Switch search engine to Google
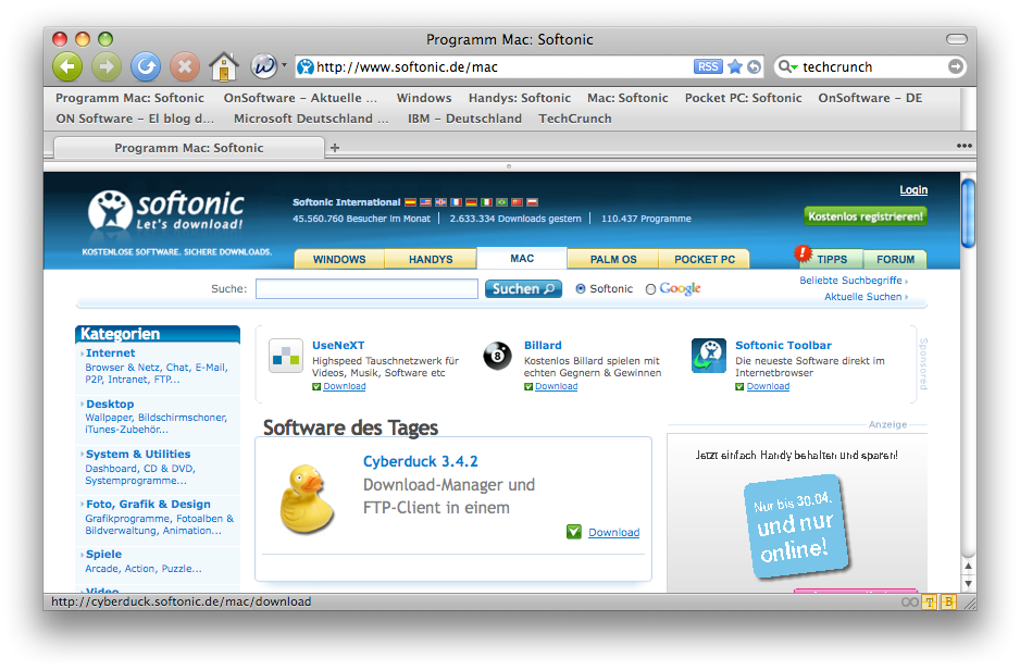The height and width of the screenshot is (670, 1020). point(651,289)
